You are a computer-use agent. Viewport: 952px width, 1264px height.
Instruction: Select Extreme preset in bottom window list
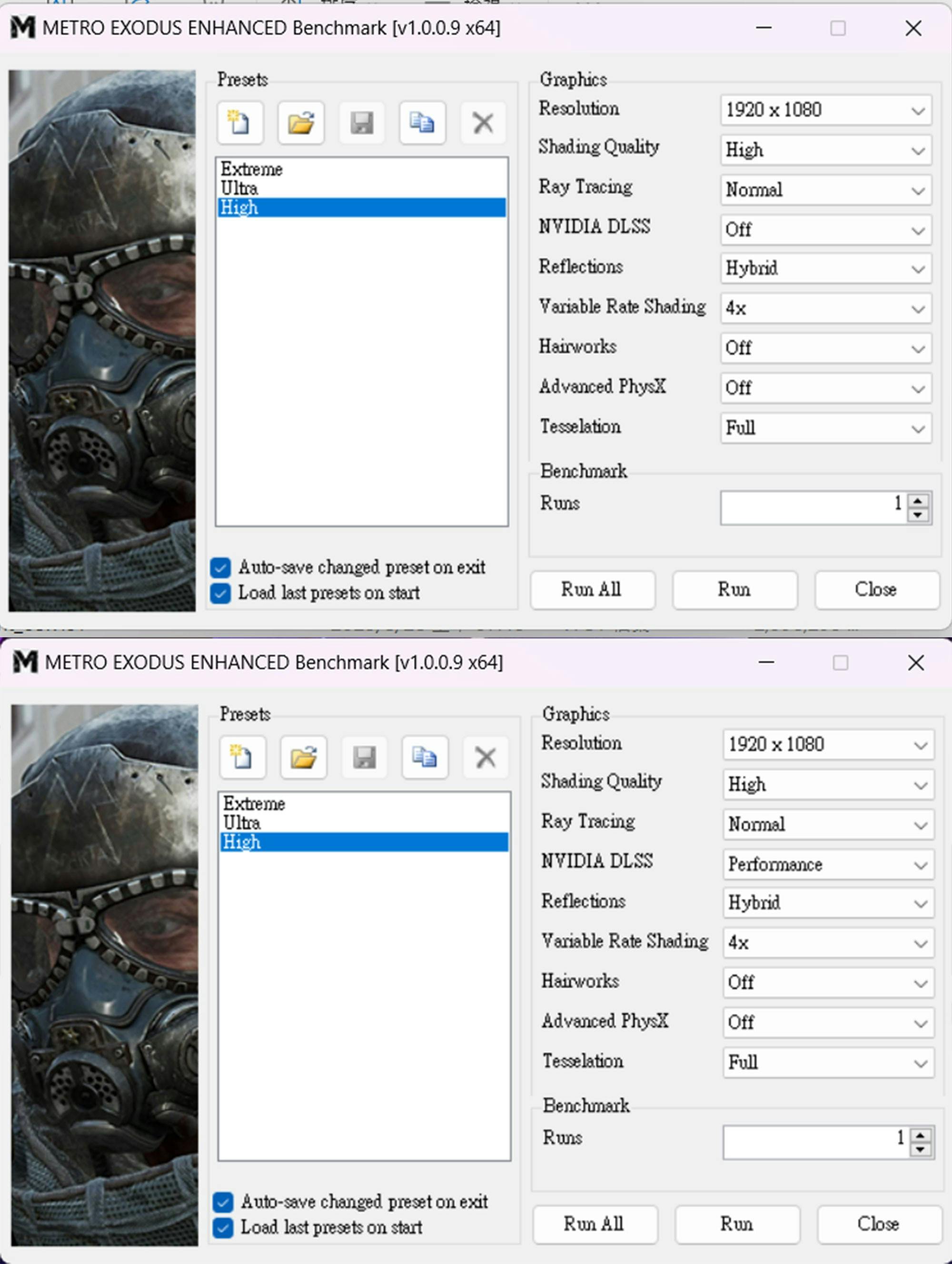click(364, 803)
